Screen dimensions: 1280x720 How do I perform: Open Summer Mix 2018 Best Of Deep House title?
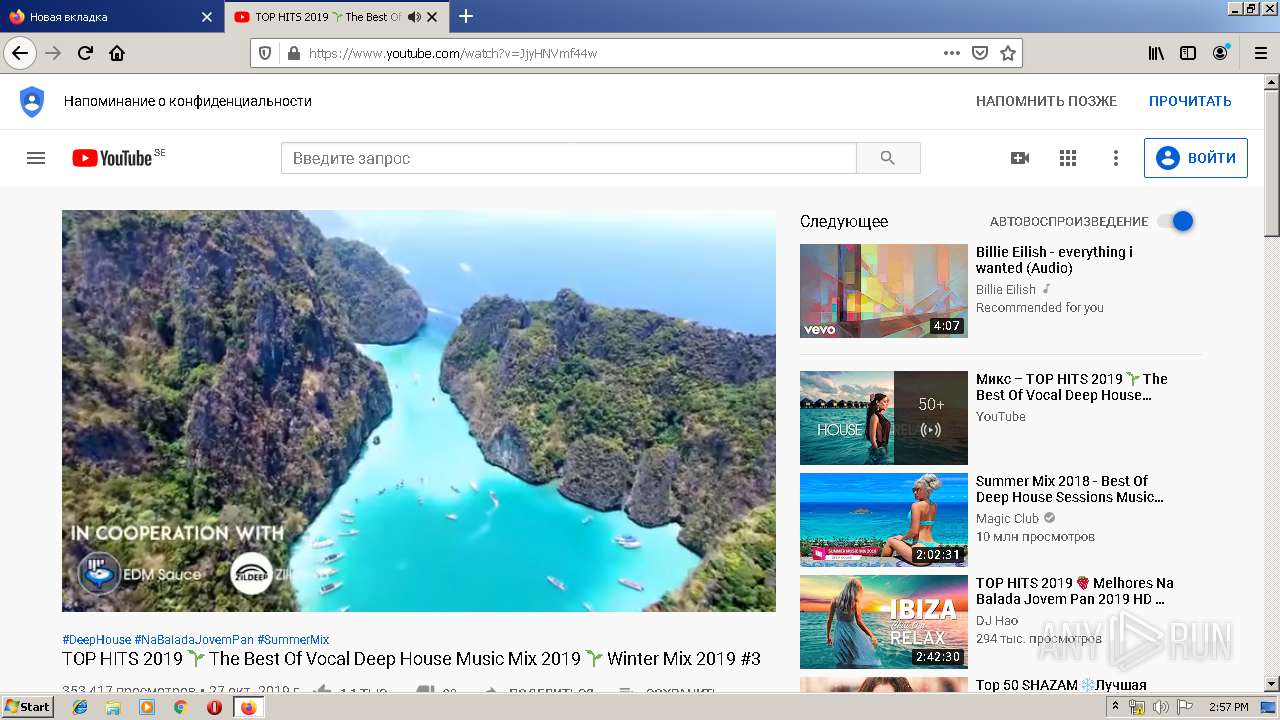click(1070, 489)
